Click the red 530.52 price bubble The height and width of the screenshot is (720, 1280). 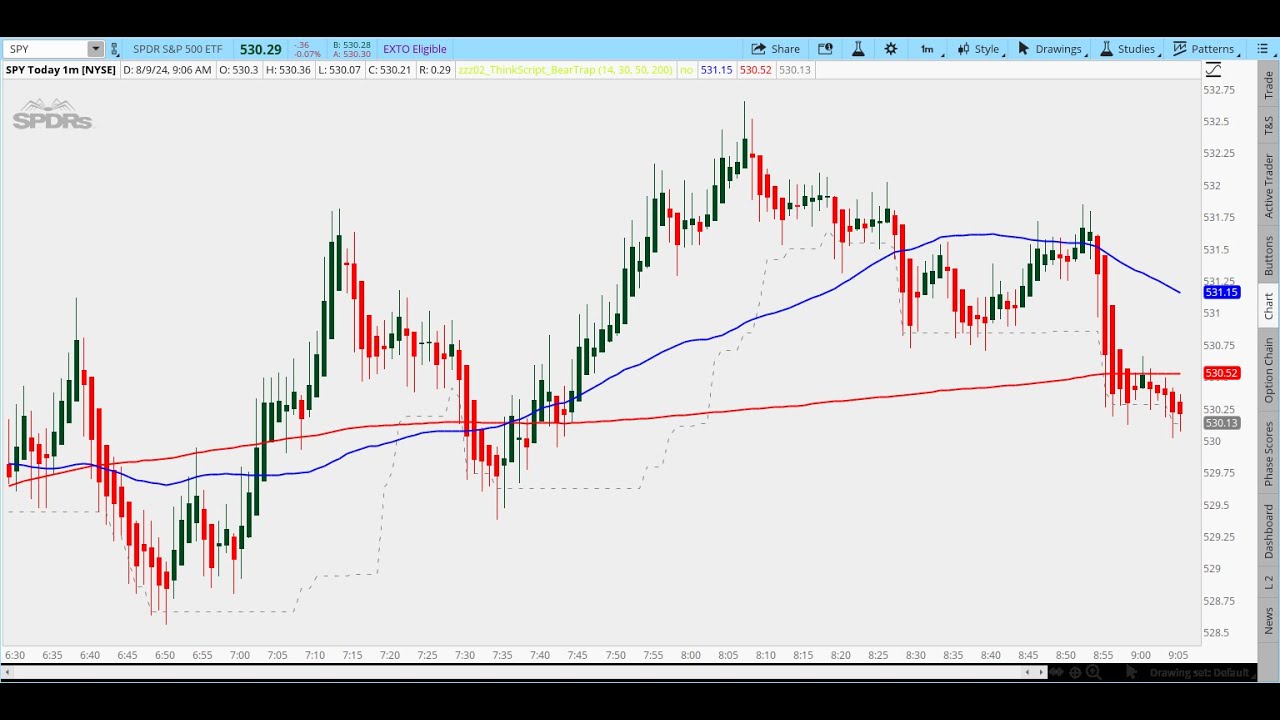[1221, 373]
